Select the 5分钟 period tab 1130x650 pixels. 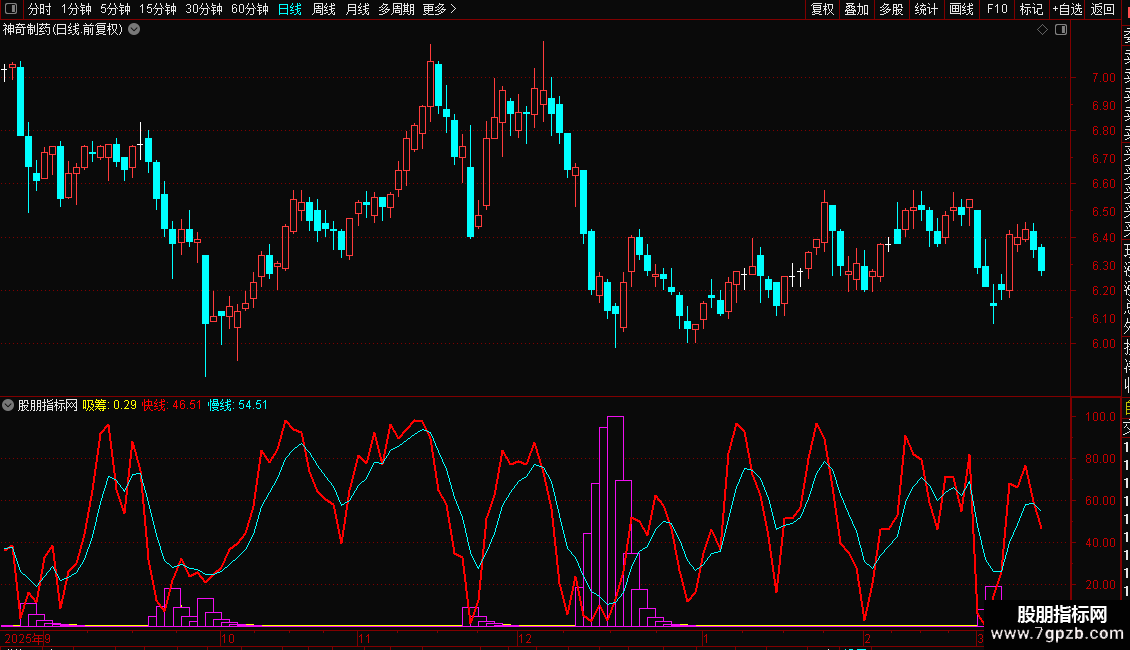(115, 9)
